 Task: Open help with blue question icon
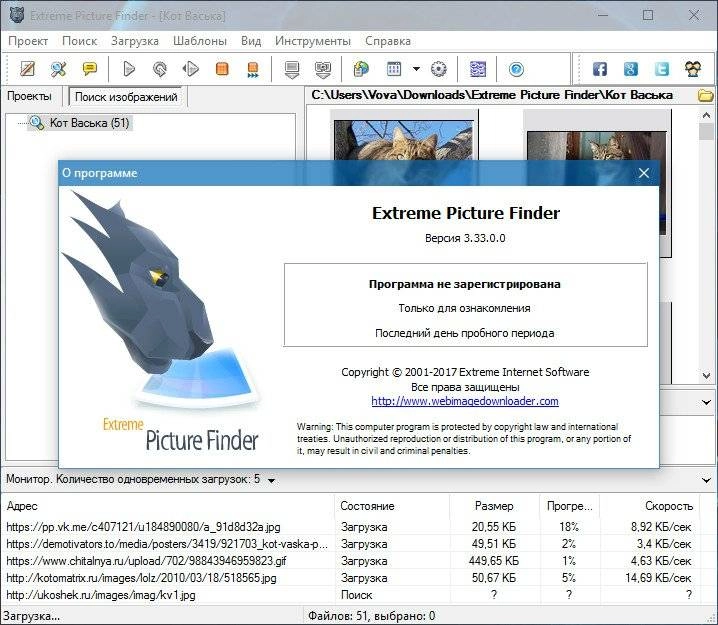coord(516,69)
